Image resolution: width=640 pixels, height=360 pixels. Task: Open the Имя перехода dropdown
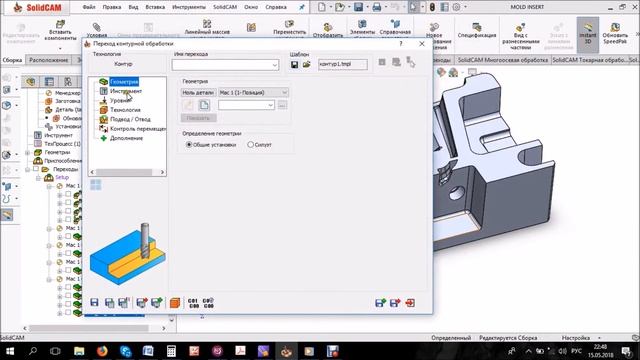coord(275,64)
